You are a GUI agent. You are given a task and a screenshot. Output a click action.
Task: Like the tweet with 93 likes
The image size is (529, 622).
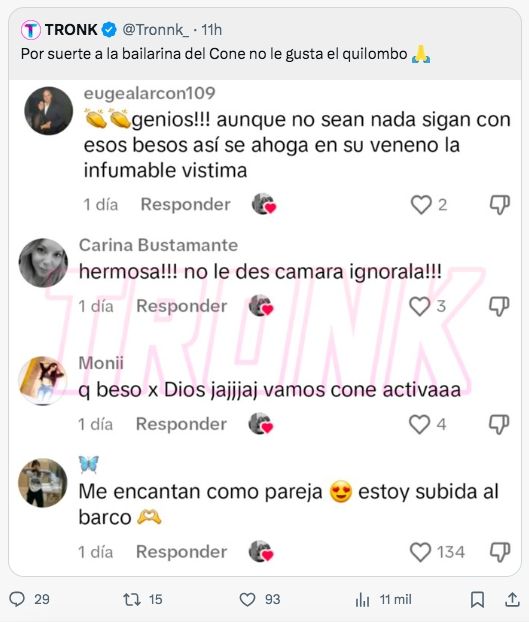click(247, 599)
